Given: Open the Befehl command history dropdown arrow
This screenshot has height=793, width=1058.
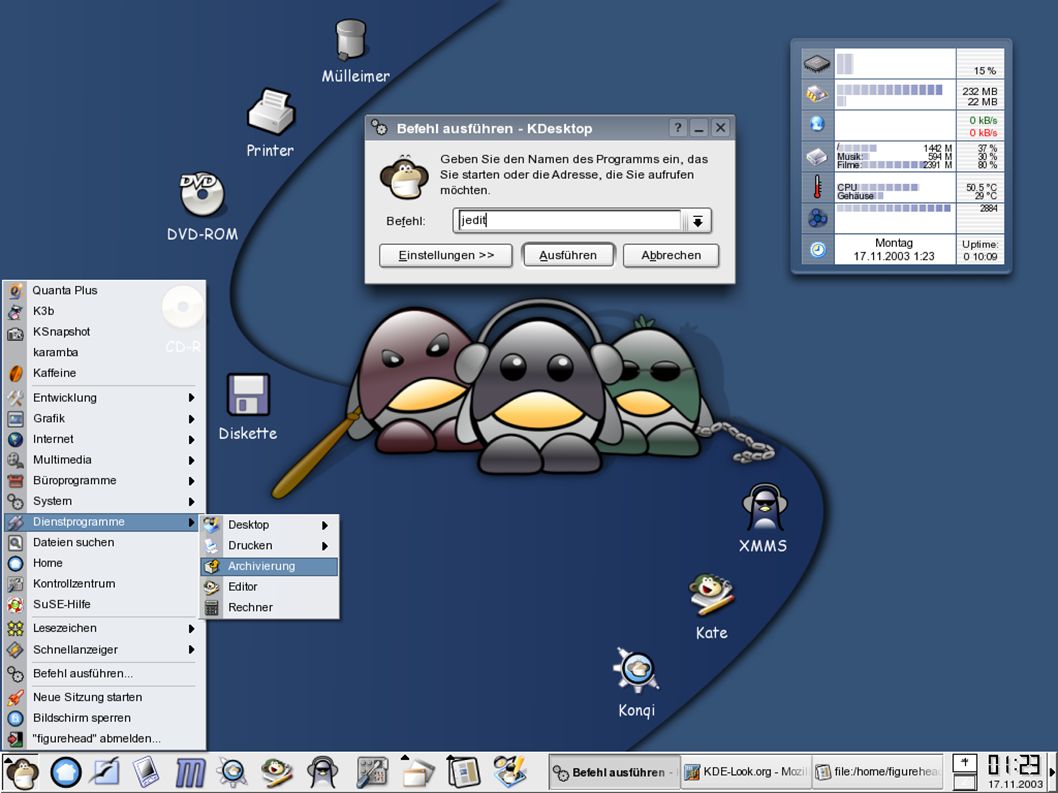Looking at the screenshot, I should [698, 221].
